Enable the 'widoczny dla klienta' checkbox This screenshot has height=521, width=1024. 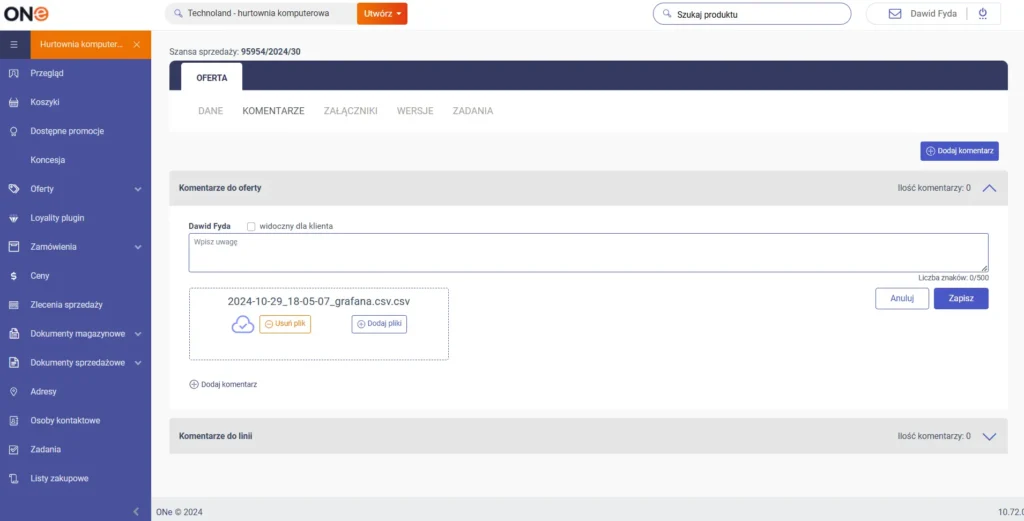coord(252,226)
